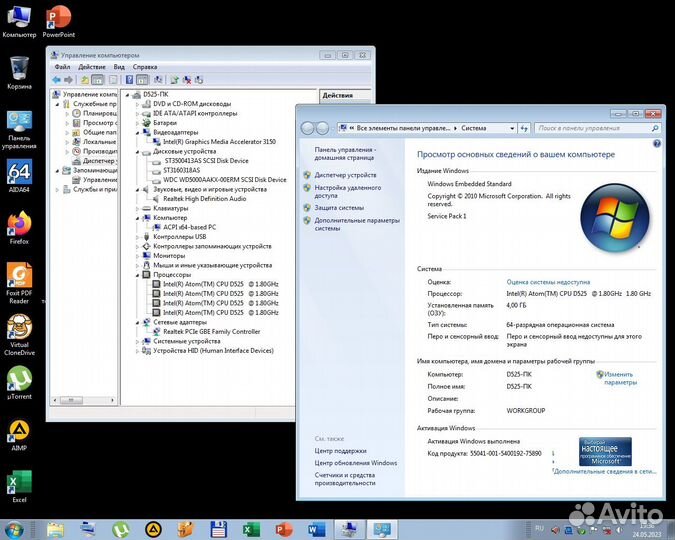Click the left pane horizontal scrollbar
This screenshot has width=675, height=540.
coord(84,400)
